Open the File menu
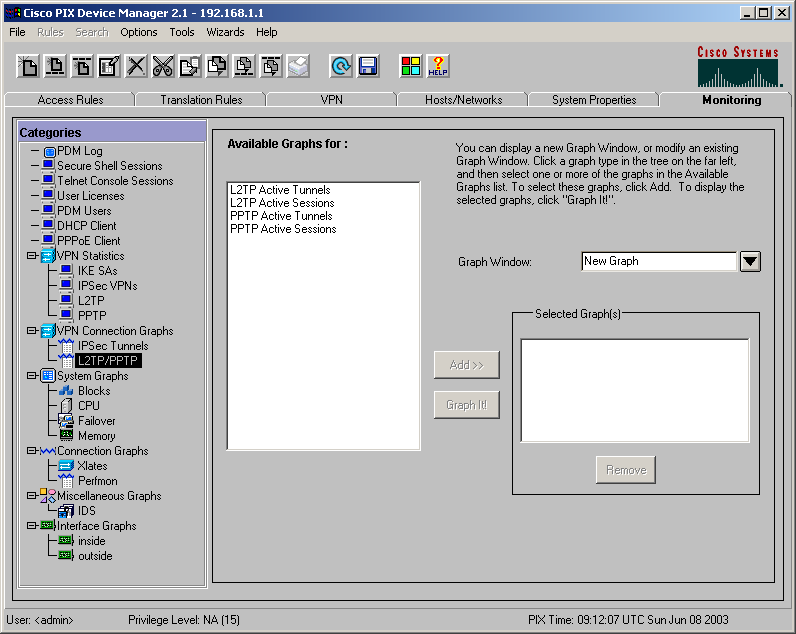Viewport: 796px width, 634px height. point(17,32)
